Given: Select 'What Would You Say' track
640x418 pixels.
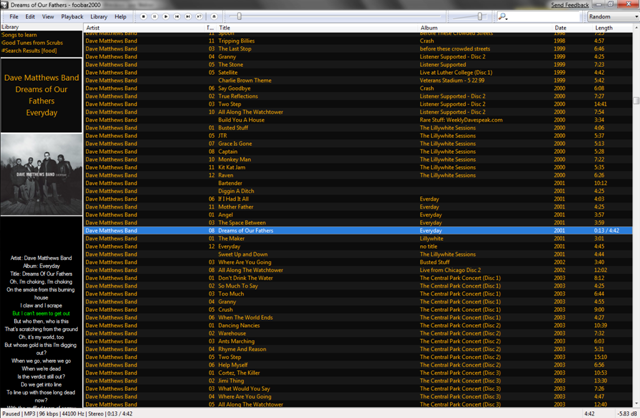Looking at the screenshot, I should (244, 389).
